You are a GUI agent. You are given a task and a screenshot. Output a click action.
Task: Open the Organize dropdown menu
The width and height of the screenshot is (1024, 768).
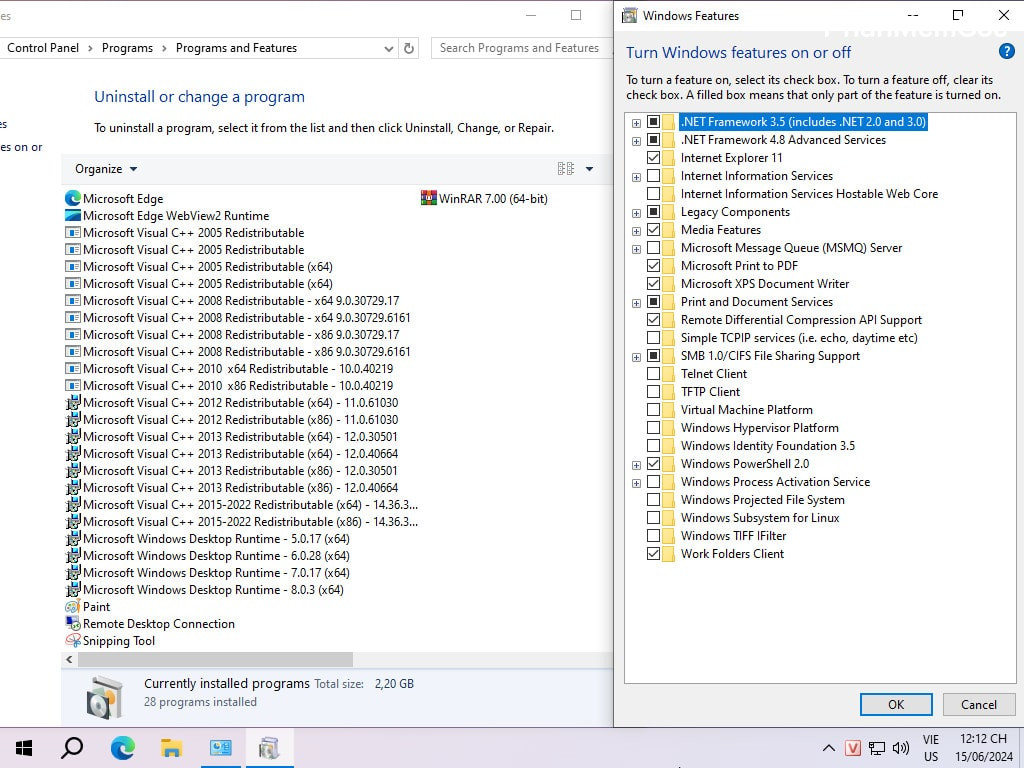pyautogui.click(x=106, y=169)
